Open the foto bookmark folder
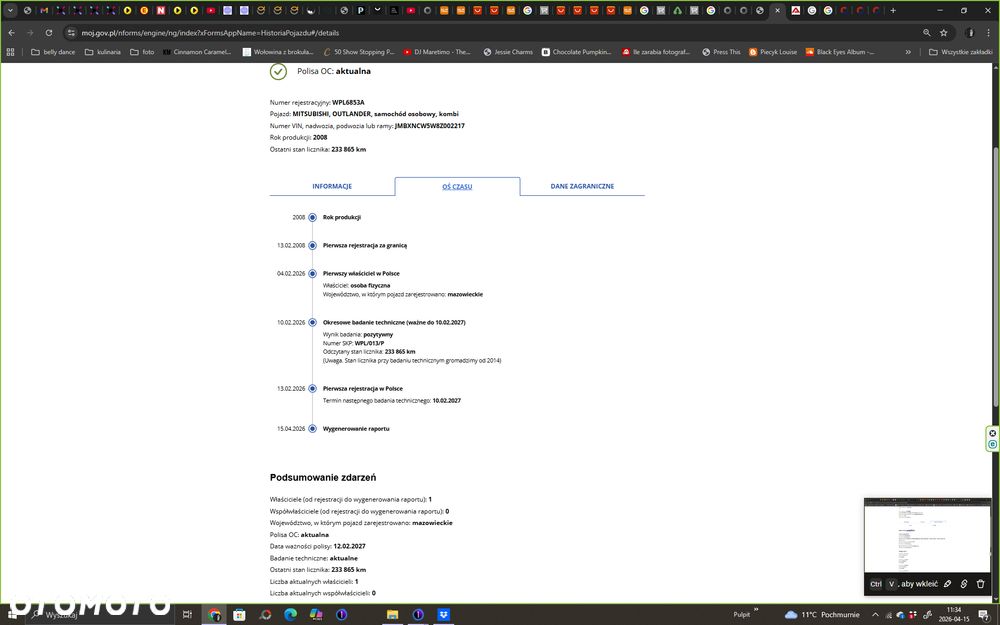The image size is (1000, 625). 142,52
